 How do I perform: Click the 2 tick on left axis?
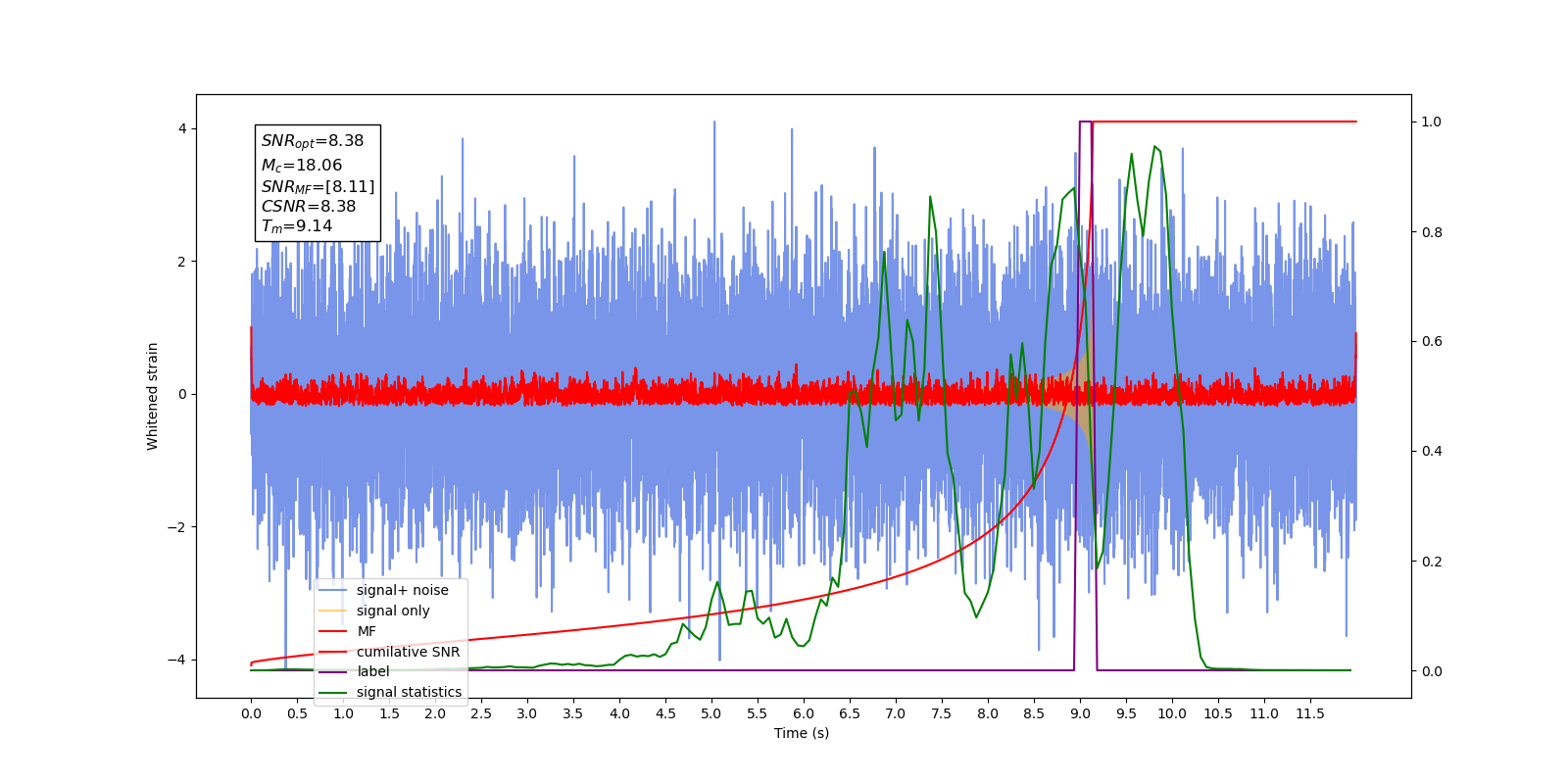pos(182,262)
